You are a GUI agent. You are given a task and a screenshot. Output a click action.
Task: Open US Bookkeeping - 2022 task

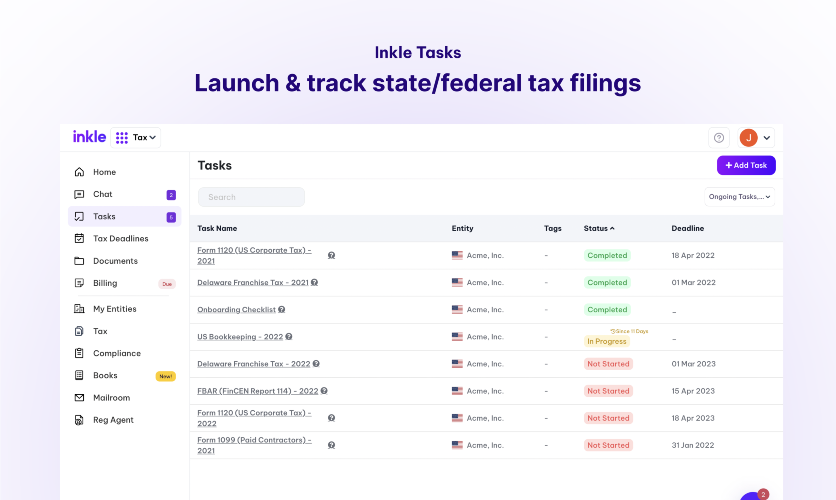[240, 337]
